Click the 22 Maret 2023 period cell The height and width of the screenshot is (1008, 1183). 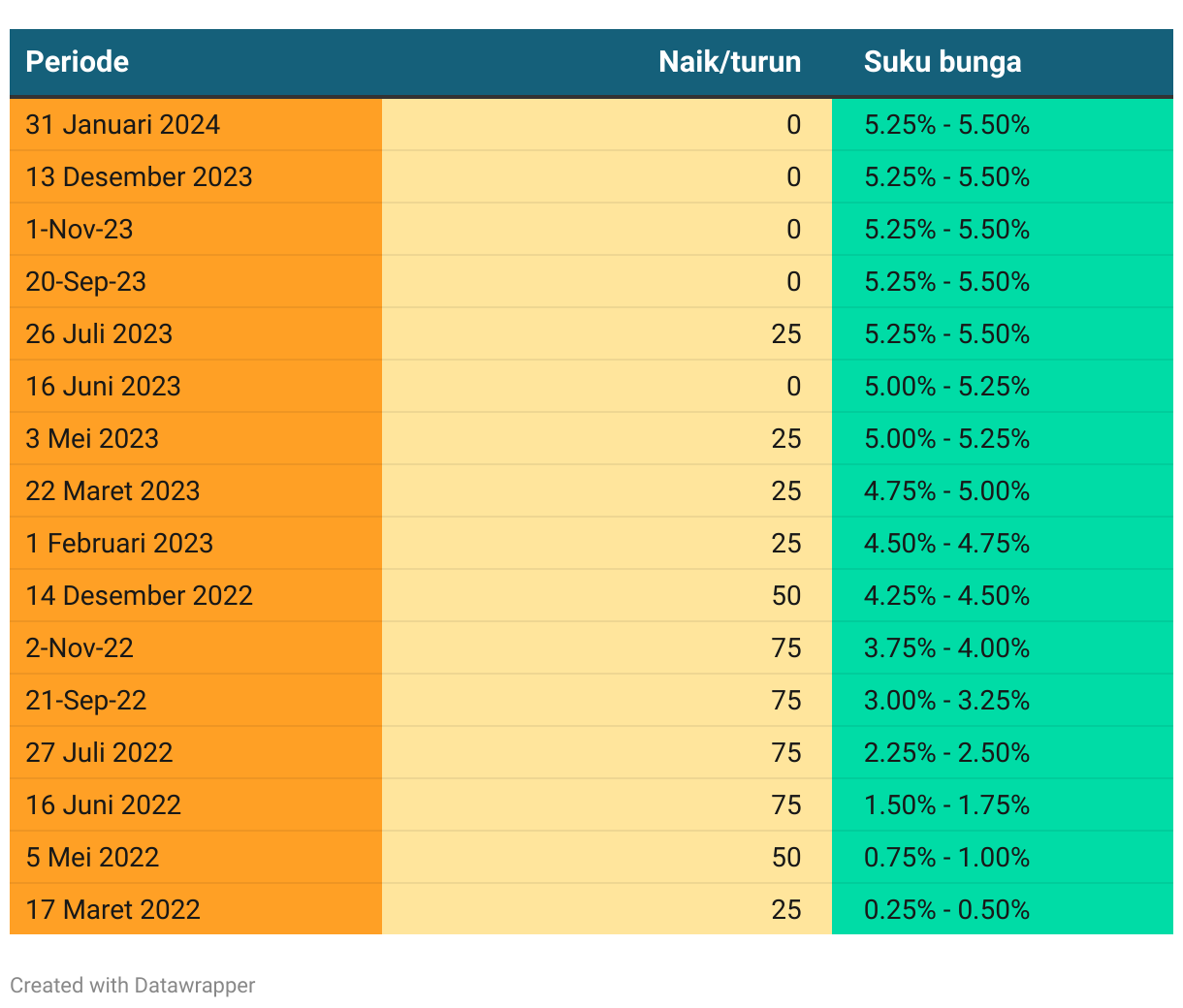click(112, 491)
